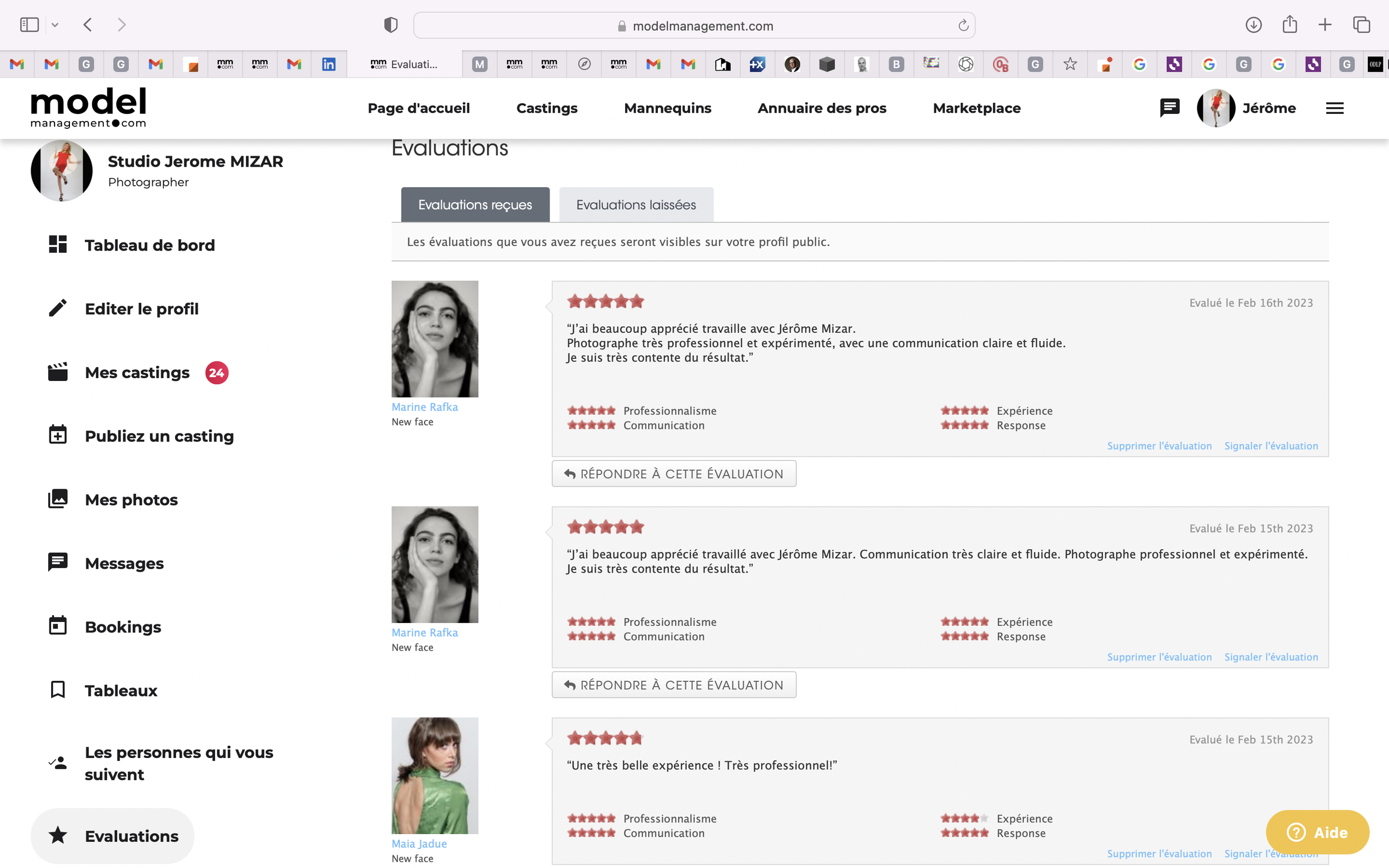
Task: Open the hamburger menu next to Jérôme
Action: pos(1335,108)
